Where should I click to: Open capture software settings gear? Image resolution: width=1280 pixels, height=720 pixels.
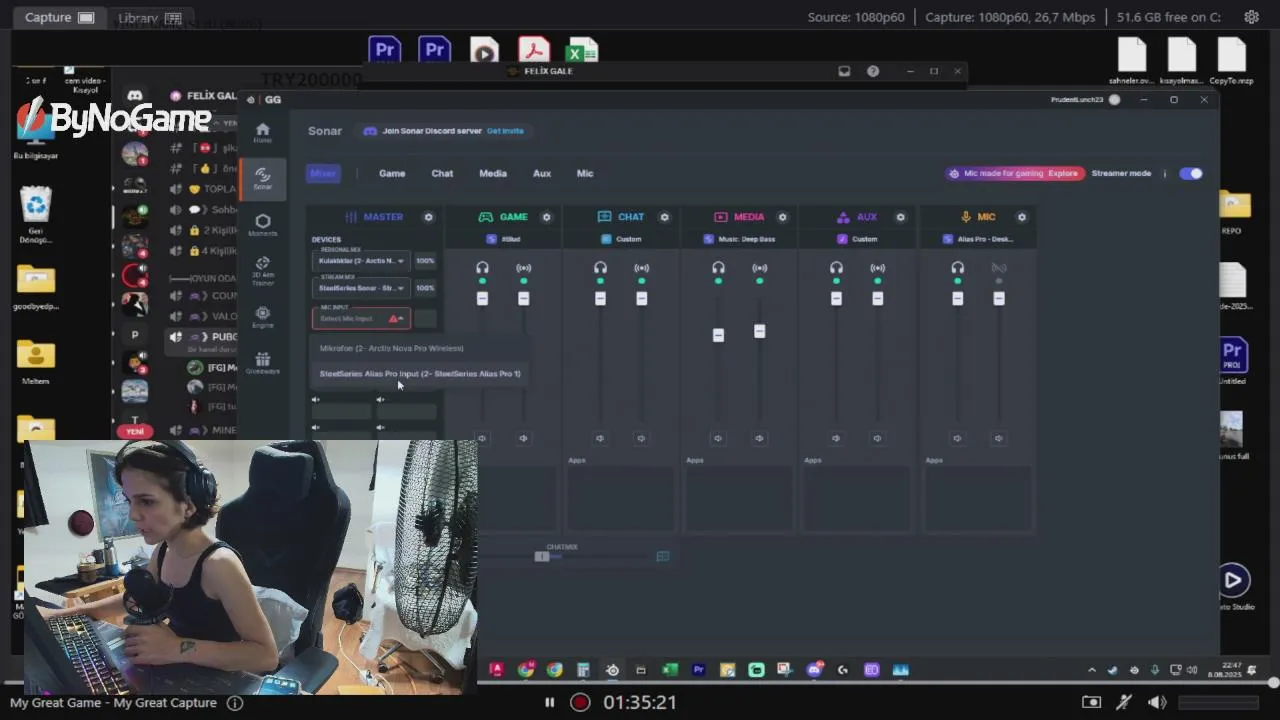[x=1251, y=17]
